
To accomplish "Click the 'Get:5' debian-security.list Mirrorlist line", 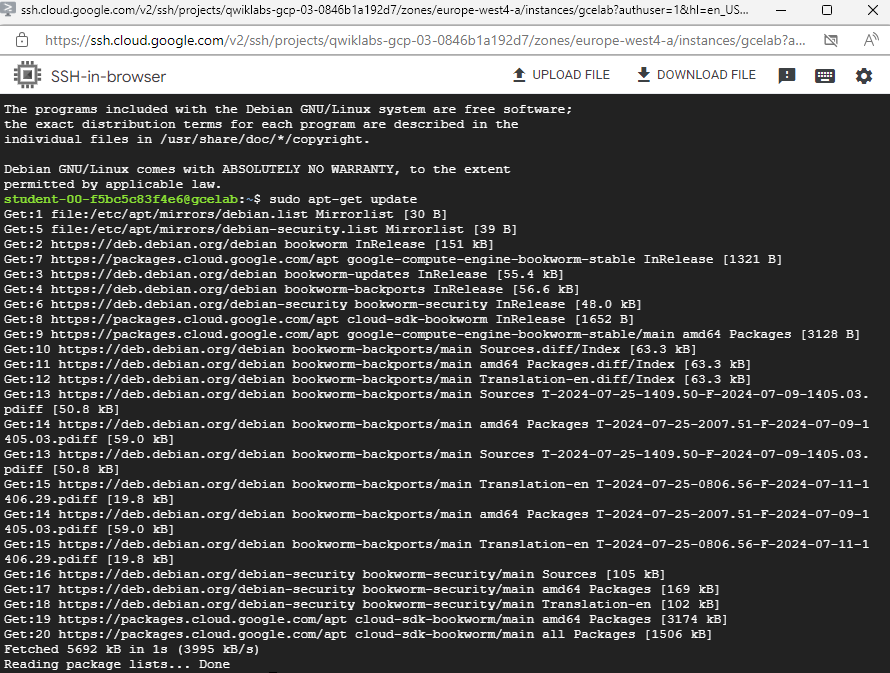I will [261, 229].
